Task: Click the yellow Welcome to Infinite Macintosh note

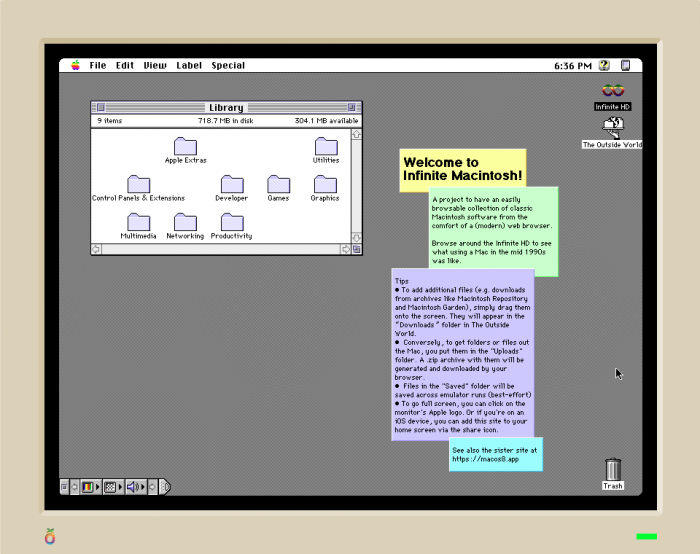Action: 462,169
